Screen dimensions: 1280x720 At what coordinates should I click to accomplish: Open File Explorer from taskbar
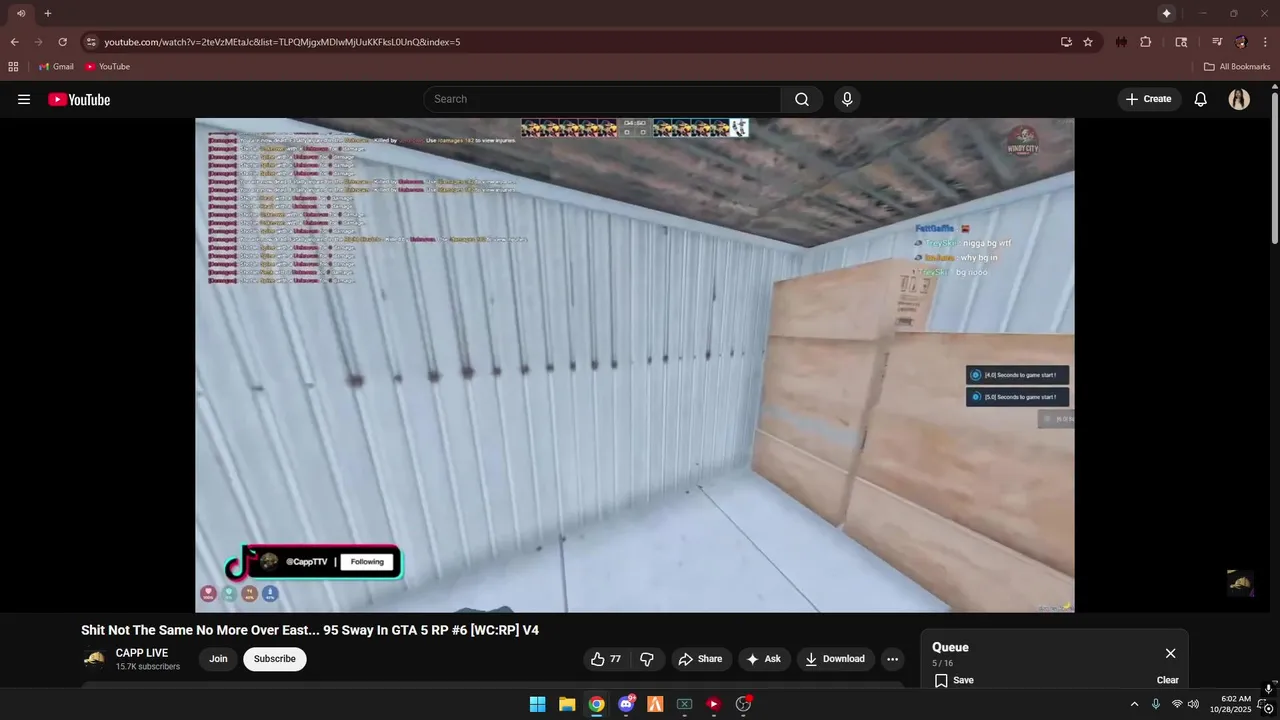pos(567,704)
